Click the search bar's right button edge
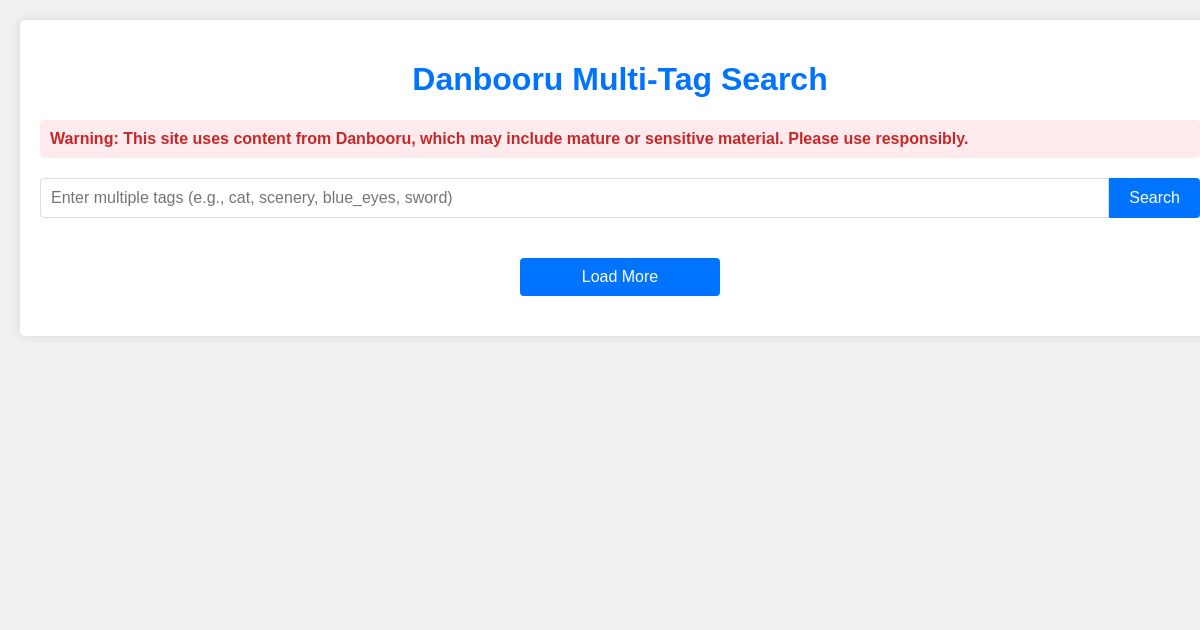The width and height of the screenshot is (1200, 630). pyautogui.click(x=1190, y=198)
